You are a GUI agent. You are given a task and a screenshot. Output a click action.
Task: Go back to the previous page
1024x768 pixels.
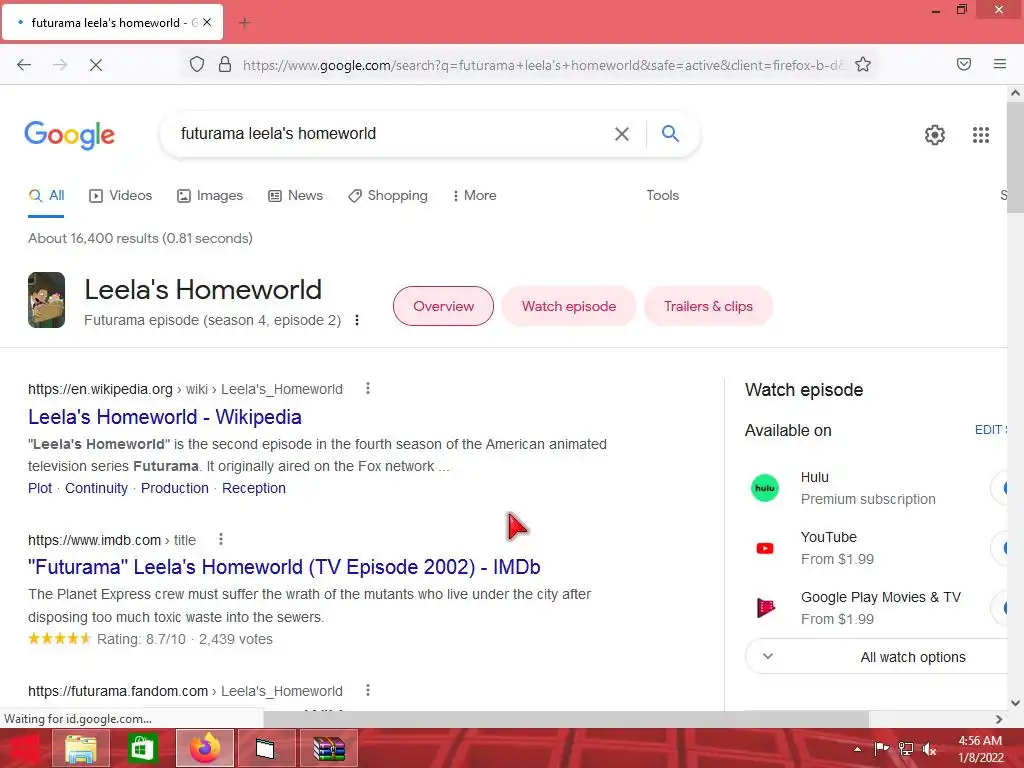coord(24,65)
